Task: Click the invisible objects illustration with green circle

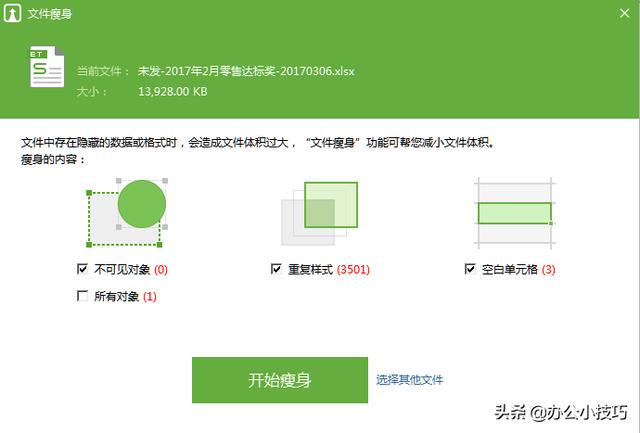Action: (127, 213)
